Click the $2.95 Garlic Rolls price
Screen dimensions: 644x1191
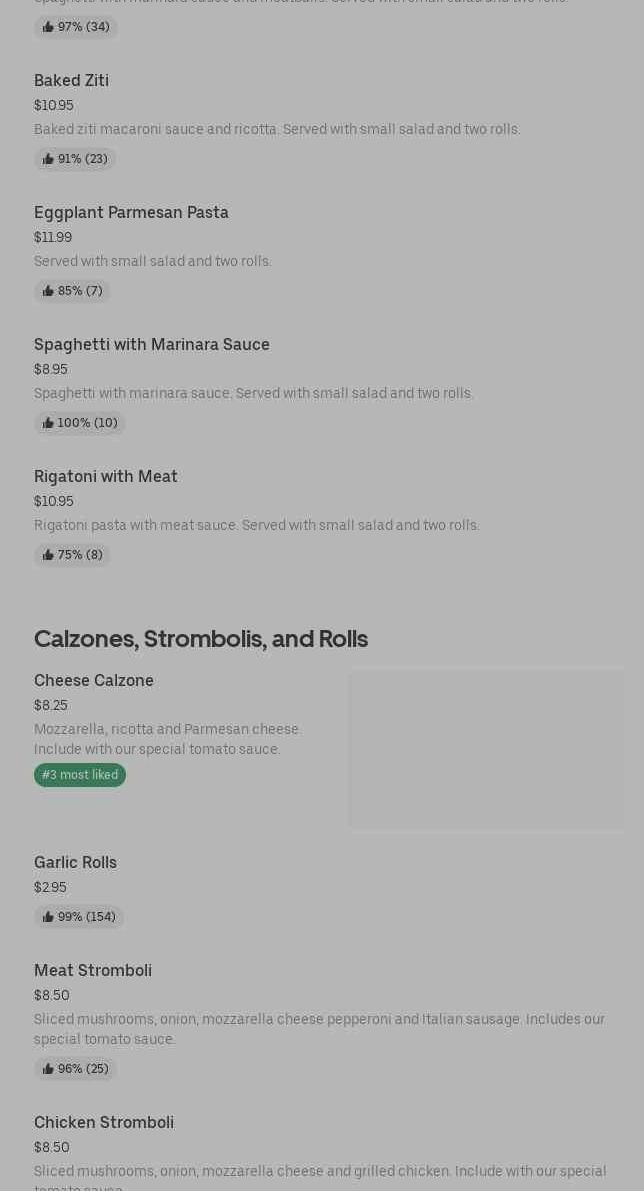click(x=50, y=887)
